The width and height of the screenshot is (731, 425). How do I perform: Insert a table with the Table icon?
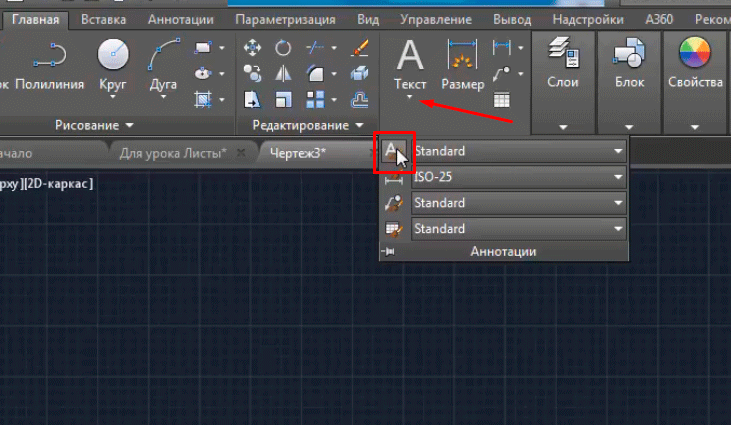pyautogui.click(x=501, y=99)
